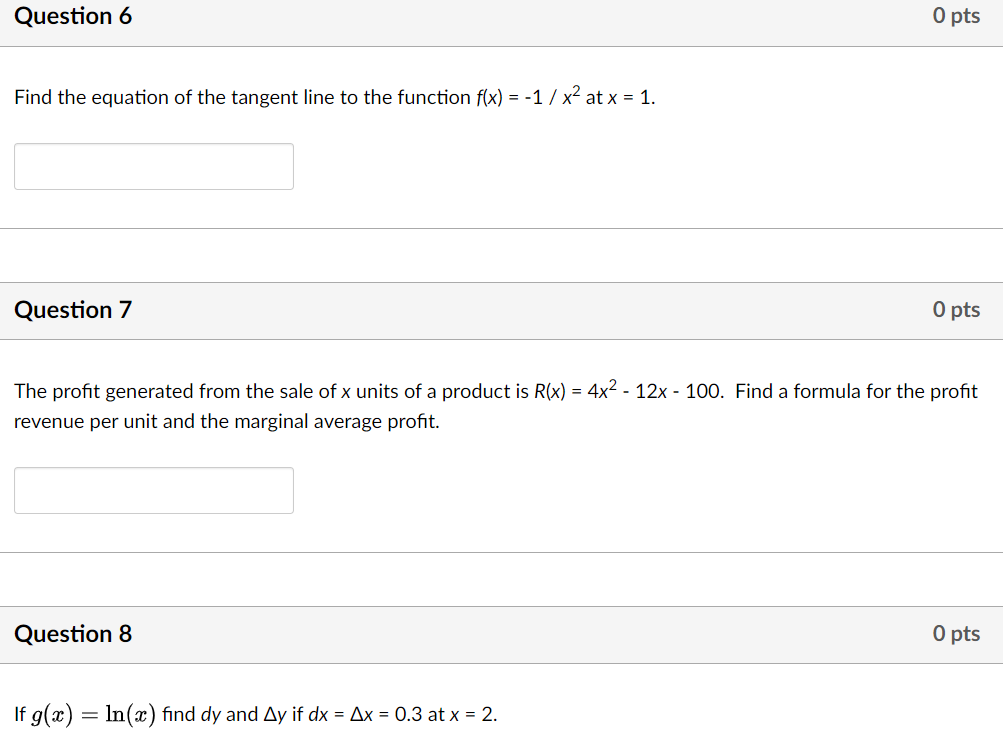
Task: Click the 0 pts label for Question 6
Action: click(957, 16)
